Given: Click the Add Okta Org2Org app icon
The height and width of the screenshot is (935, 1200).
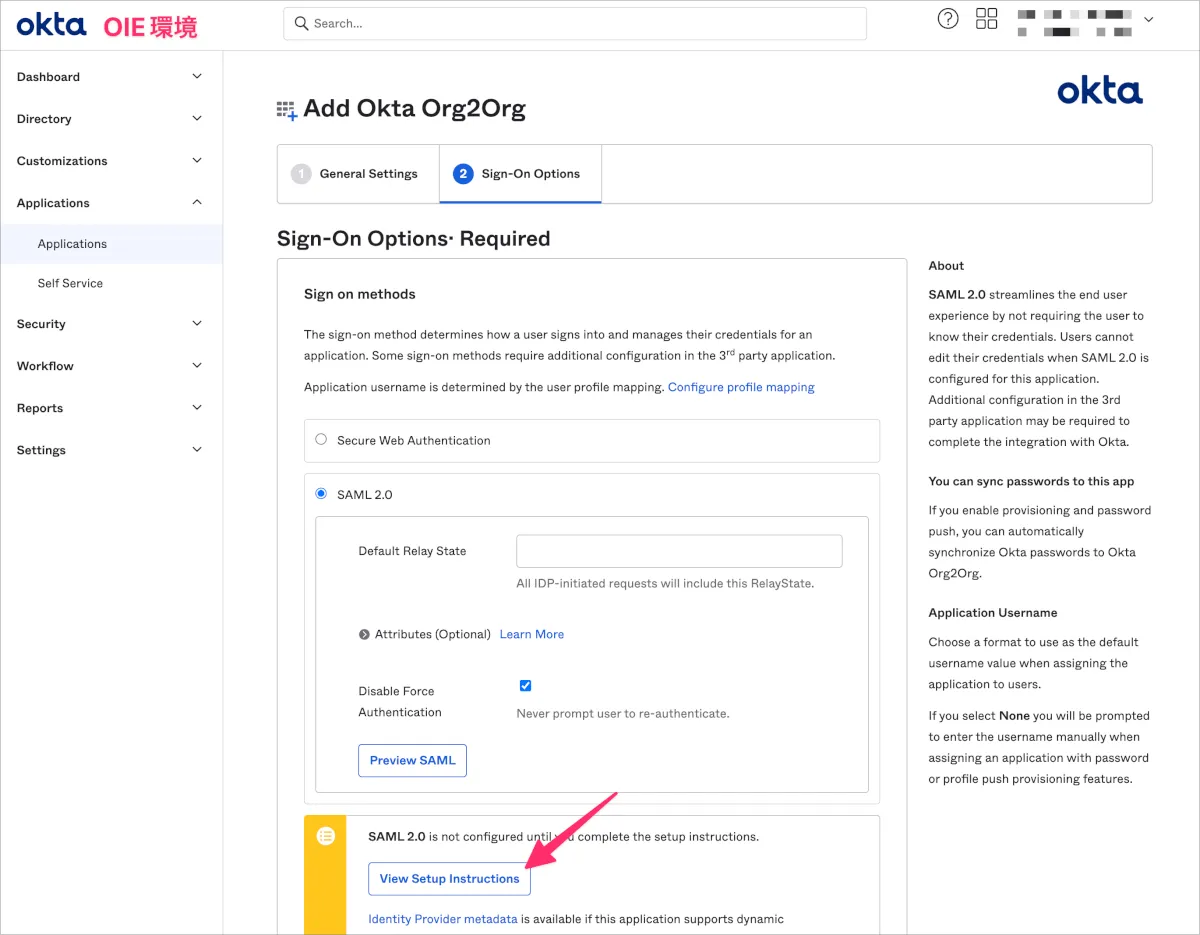Looking at the screenshot, I should (287, 110).
